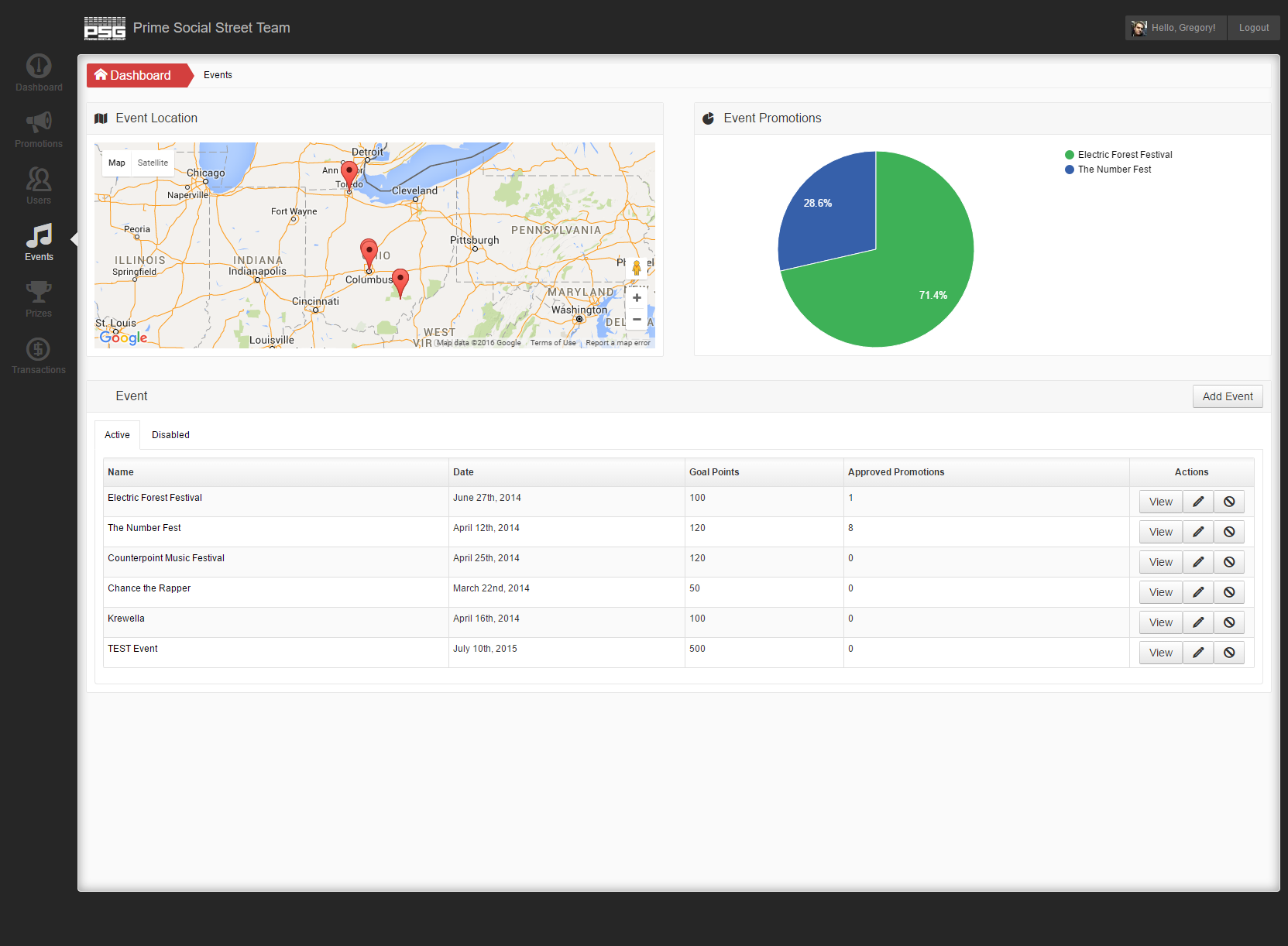Screen dimensions: 1288x946
Task: Zoom out on the event map
Action: click(x=637, y=319)
